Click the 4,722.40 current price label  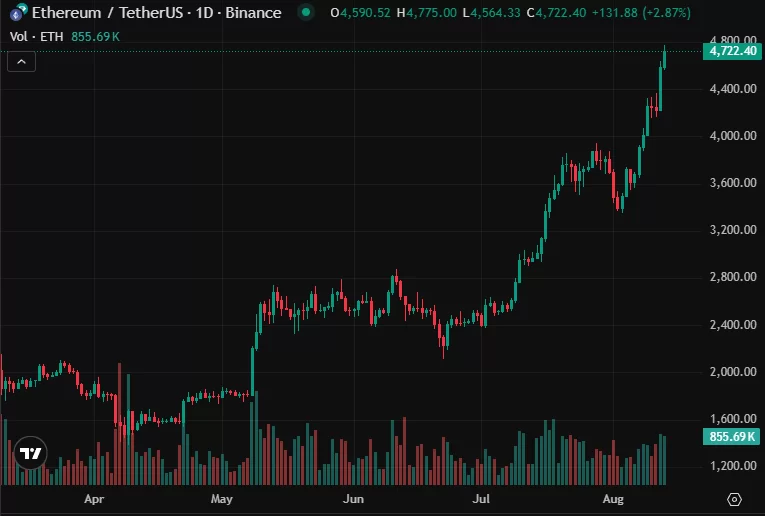(732, 51)
